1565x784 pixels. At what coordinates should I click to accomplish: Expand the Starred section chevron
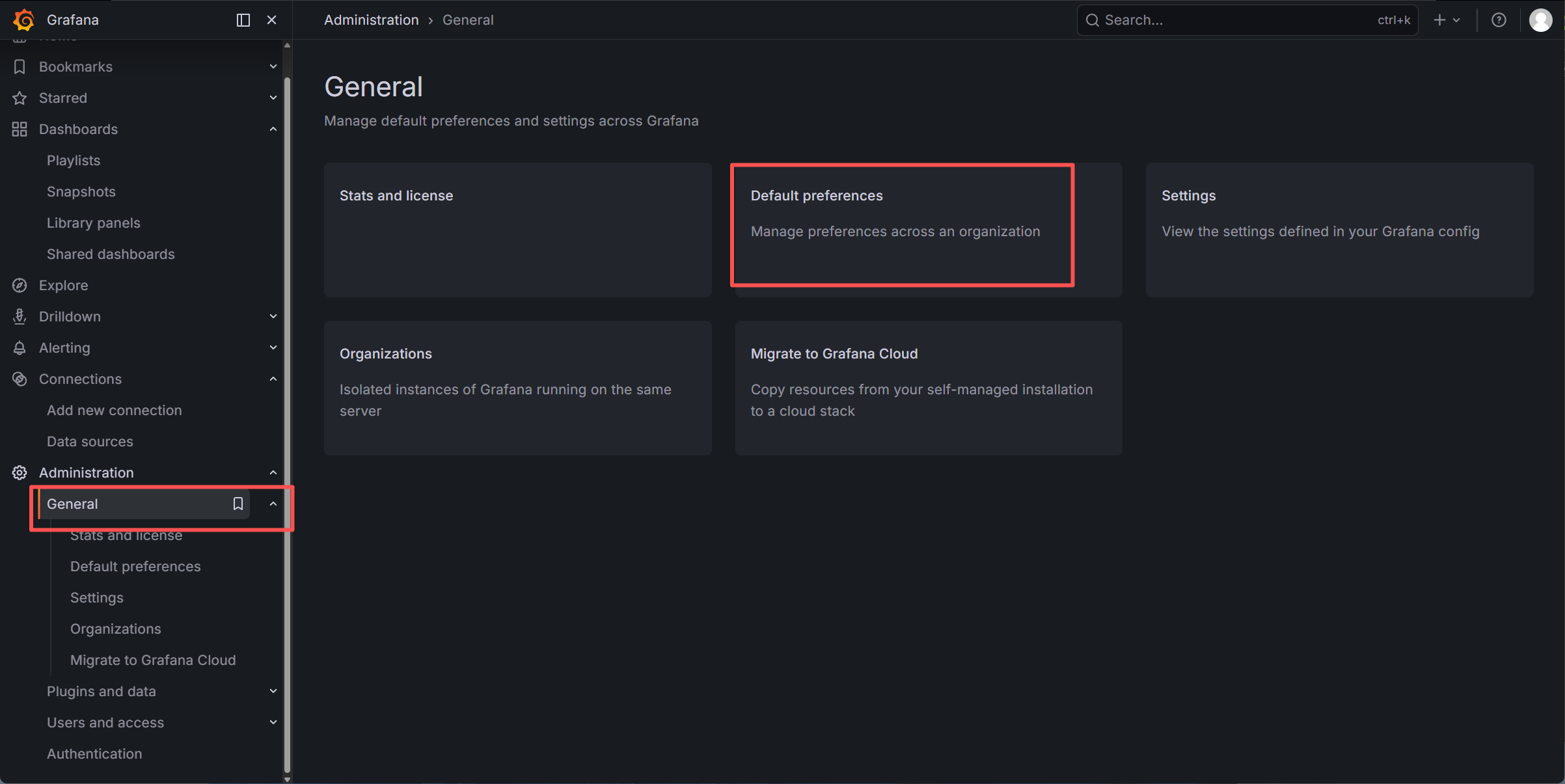pos(273,98)
